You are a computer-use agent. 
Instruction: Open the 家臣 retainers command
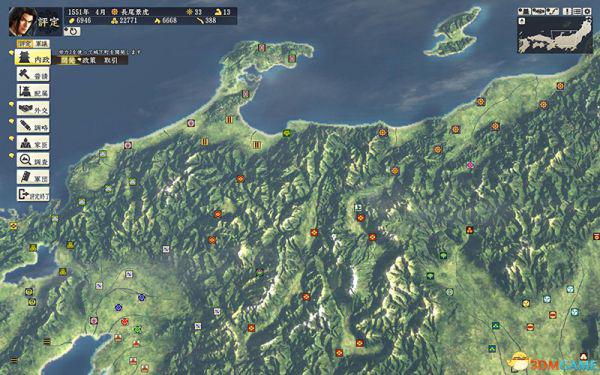[x=33, y=143]
